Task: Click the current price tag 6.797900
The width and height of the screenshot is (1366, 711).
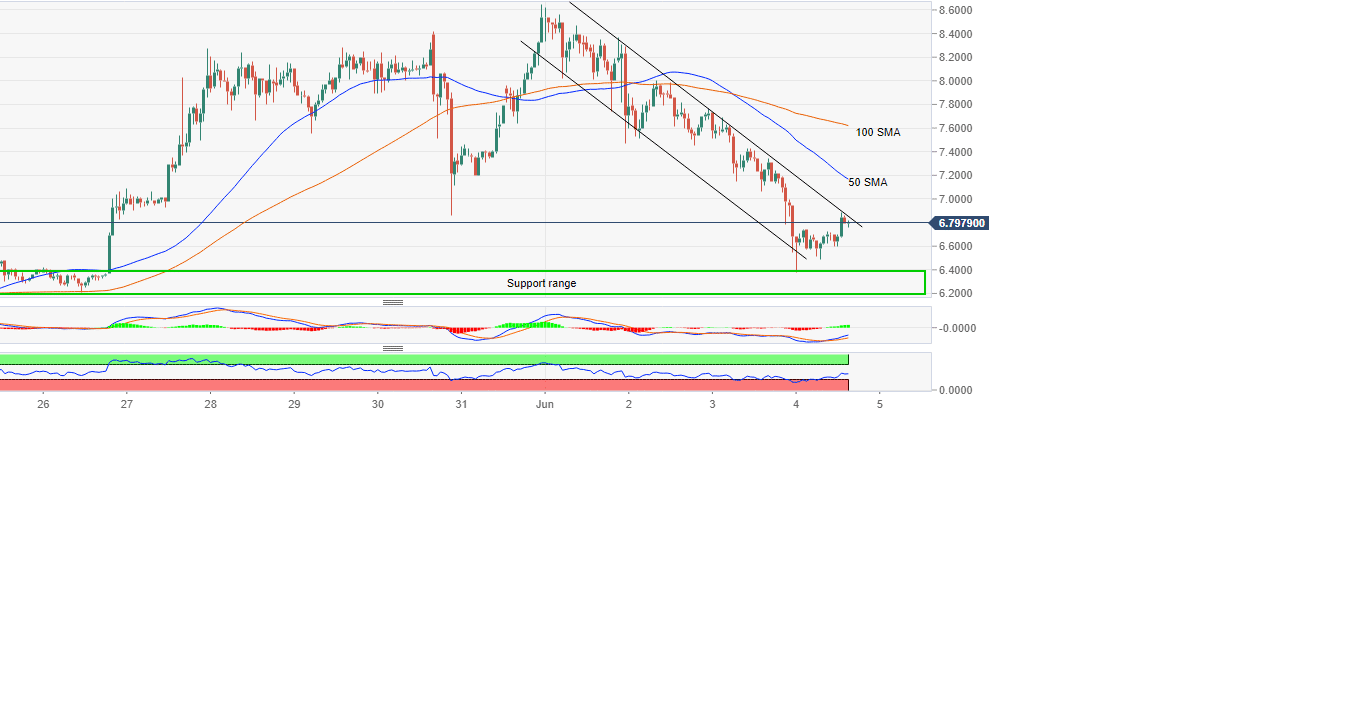Action: pos(960,223)
